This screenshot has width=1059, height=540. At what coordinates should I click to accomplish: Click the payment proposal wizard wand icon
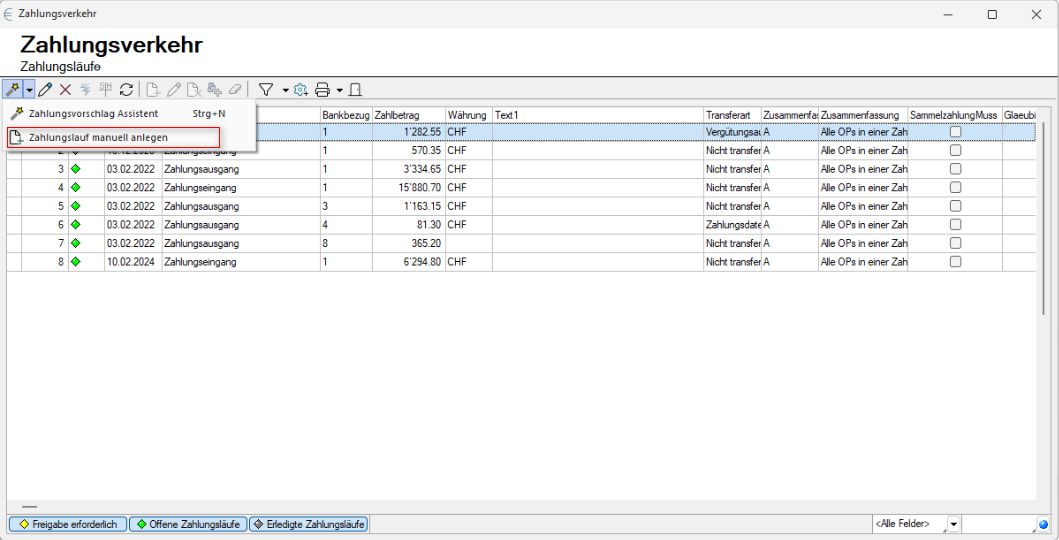[12, 89]
